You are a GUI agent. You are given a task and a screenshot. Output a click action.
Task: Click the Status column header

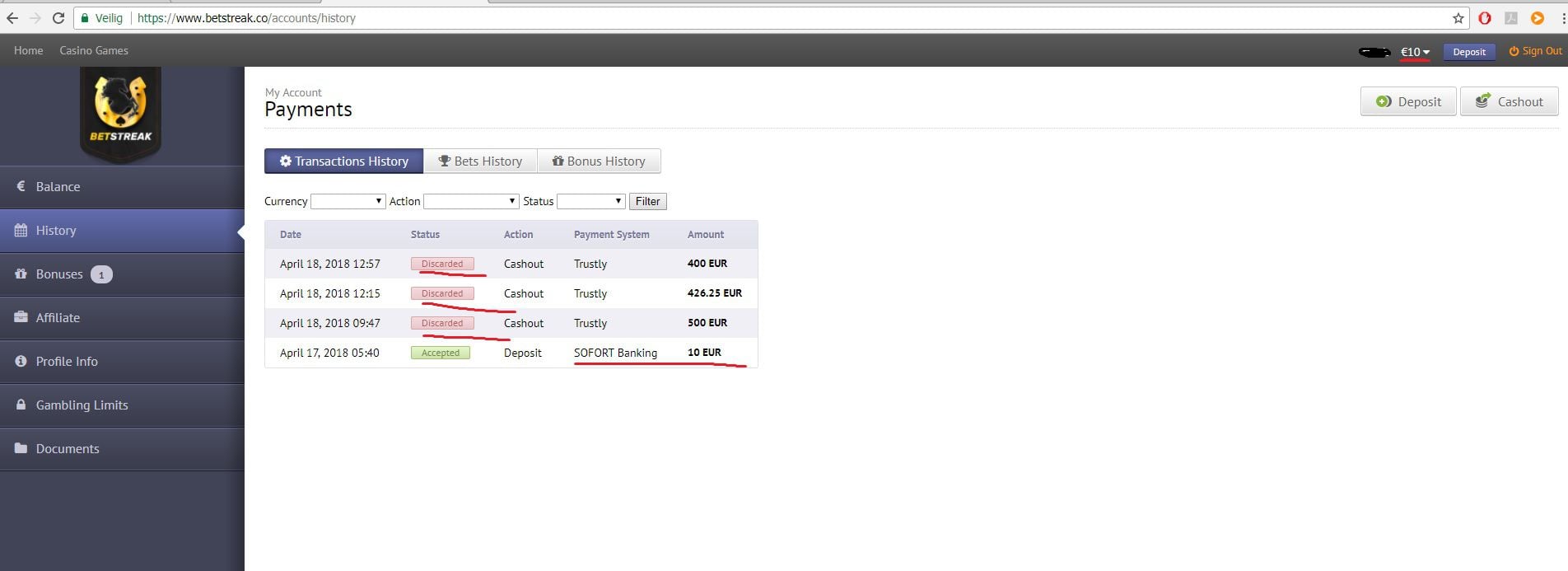point(425,234)
